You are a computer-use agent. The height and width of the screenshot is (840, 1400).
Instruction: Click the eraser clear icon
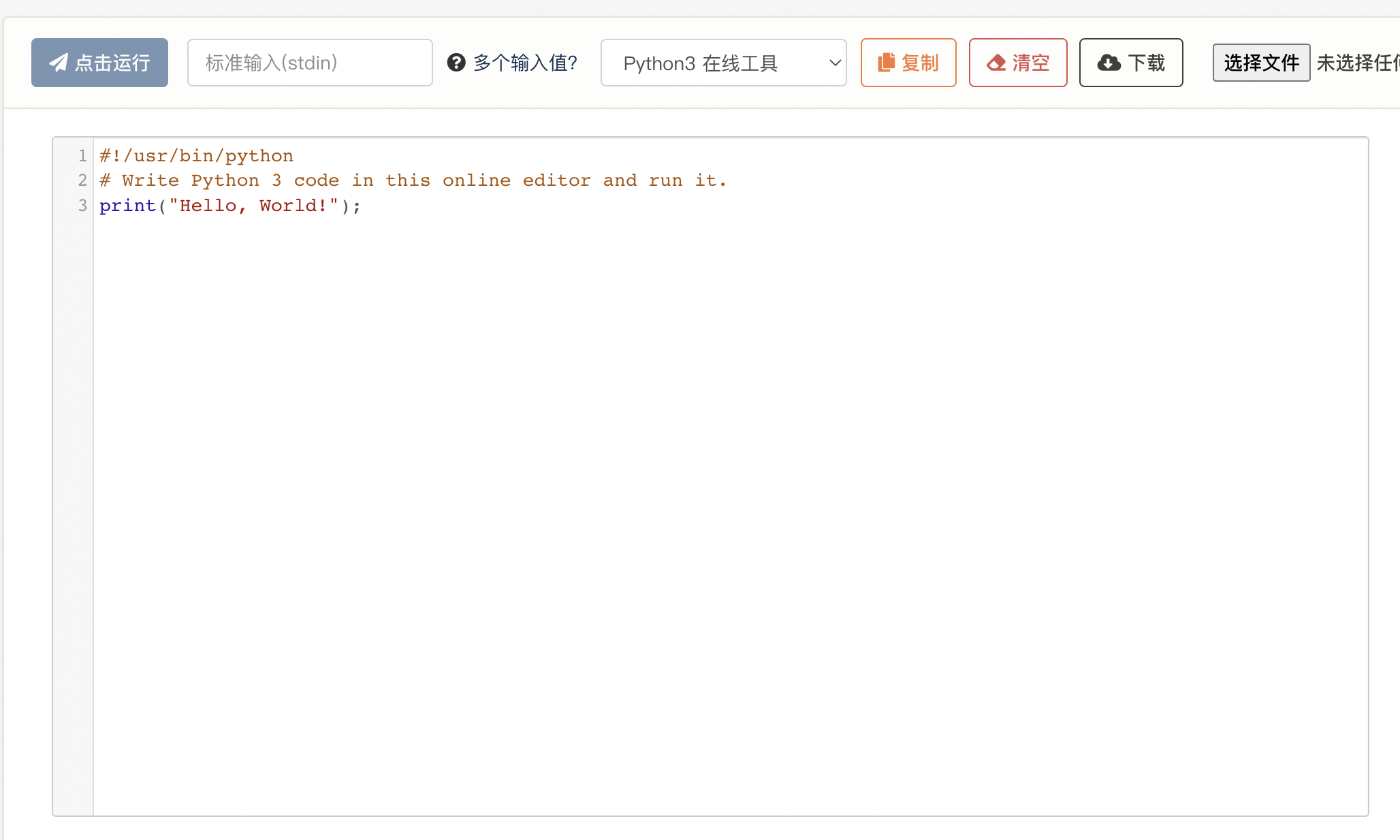tap(996, 63)
